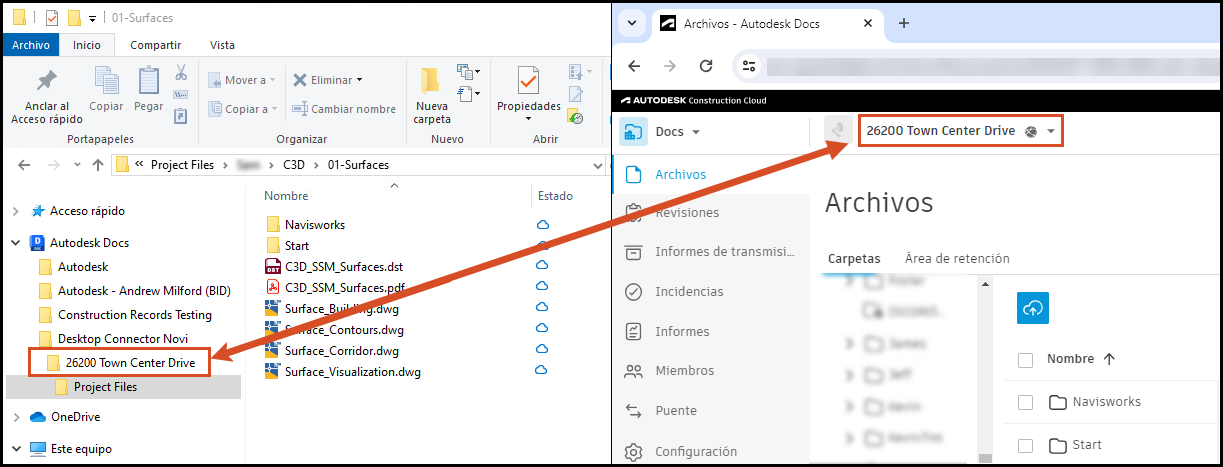
Task: Click the file history icon in Abrir group
Action: 575,116
